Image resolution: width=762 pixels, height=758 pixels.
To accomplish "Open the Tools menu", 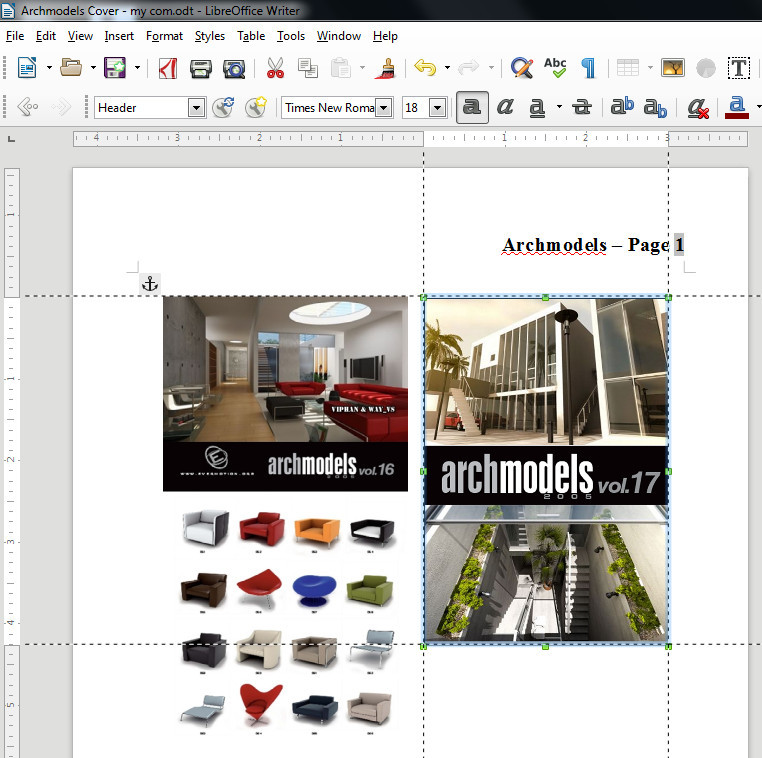I will click(x=291, y=36).
